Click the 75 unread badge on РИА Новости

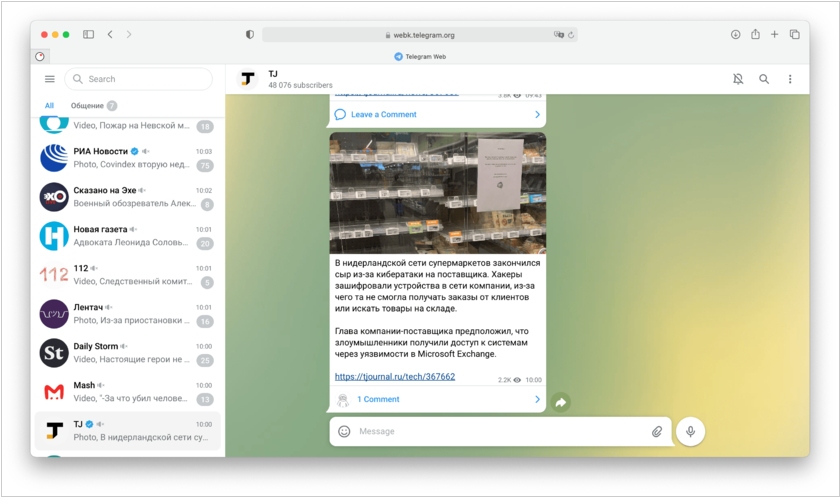[205, 165]
